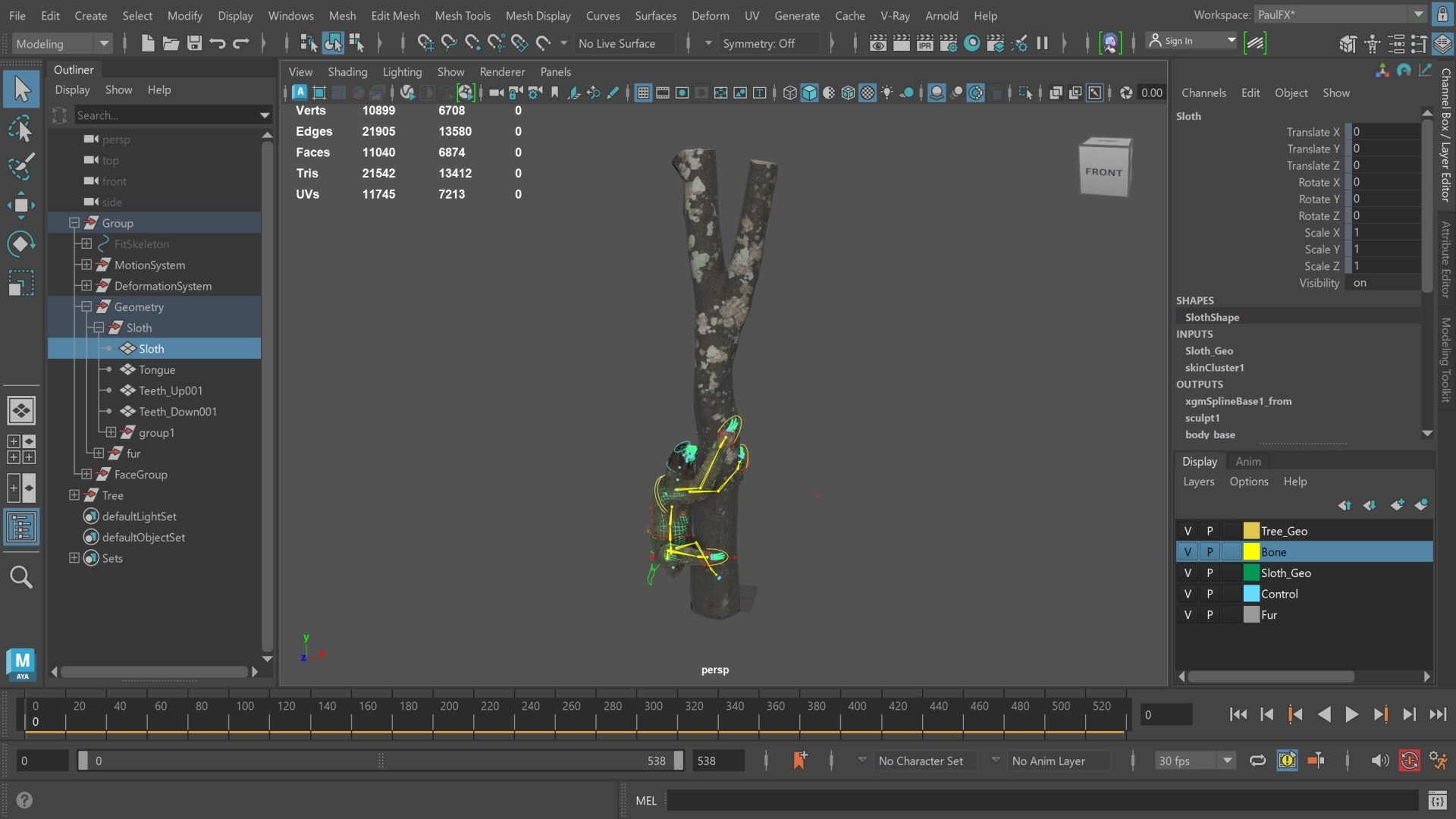Toggle playback P of Fur layer
This screenshot has width=1456, height=819.
1210,615
